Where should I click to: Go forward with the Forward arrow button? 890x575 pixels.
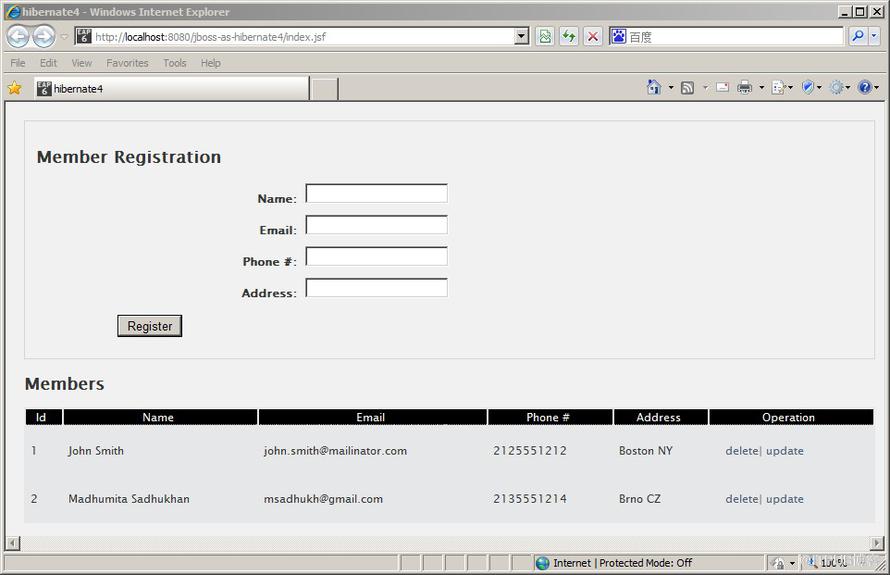(x=44, y=37)
